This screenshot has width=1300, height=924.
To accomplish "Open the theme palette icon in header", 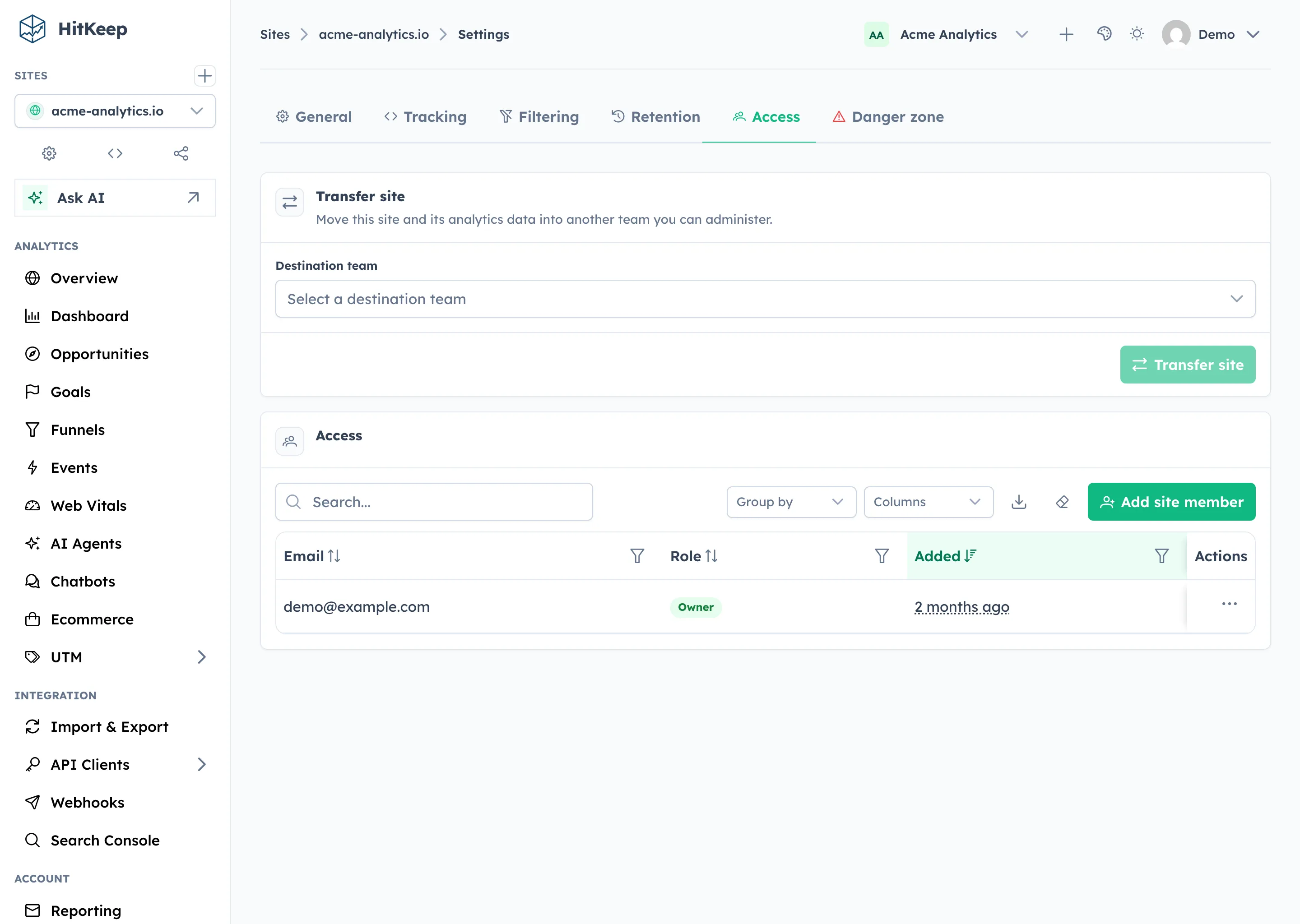I will [1104, 34].
